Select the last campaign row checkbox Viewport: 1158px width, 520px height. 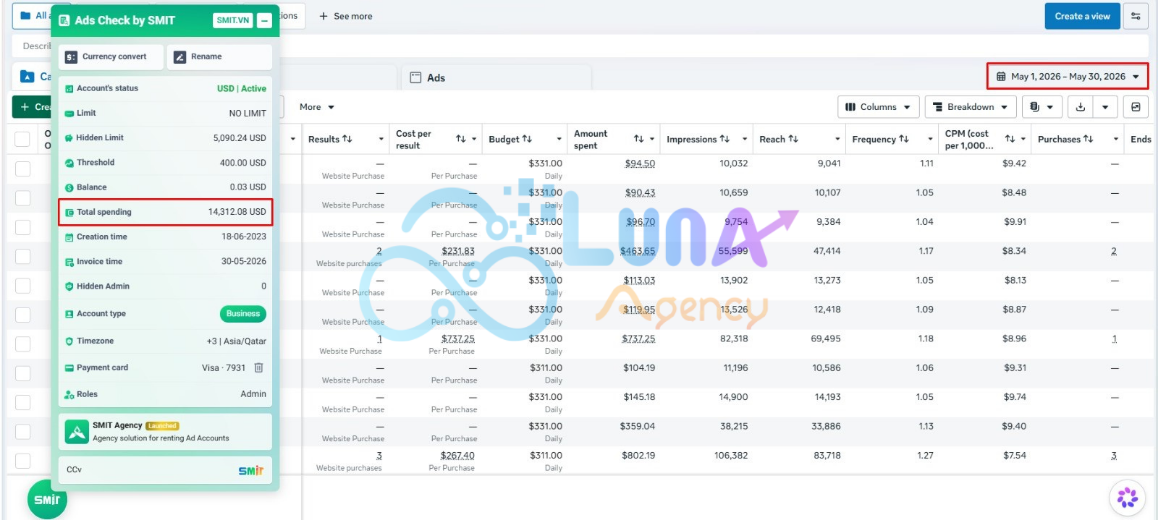click(x=23, y=461)
